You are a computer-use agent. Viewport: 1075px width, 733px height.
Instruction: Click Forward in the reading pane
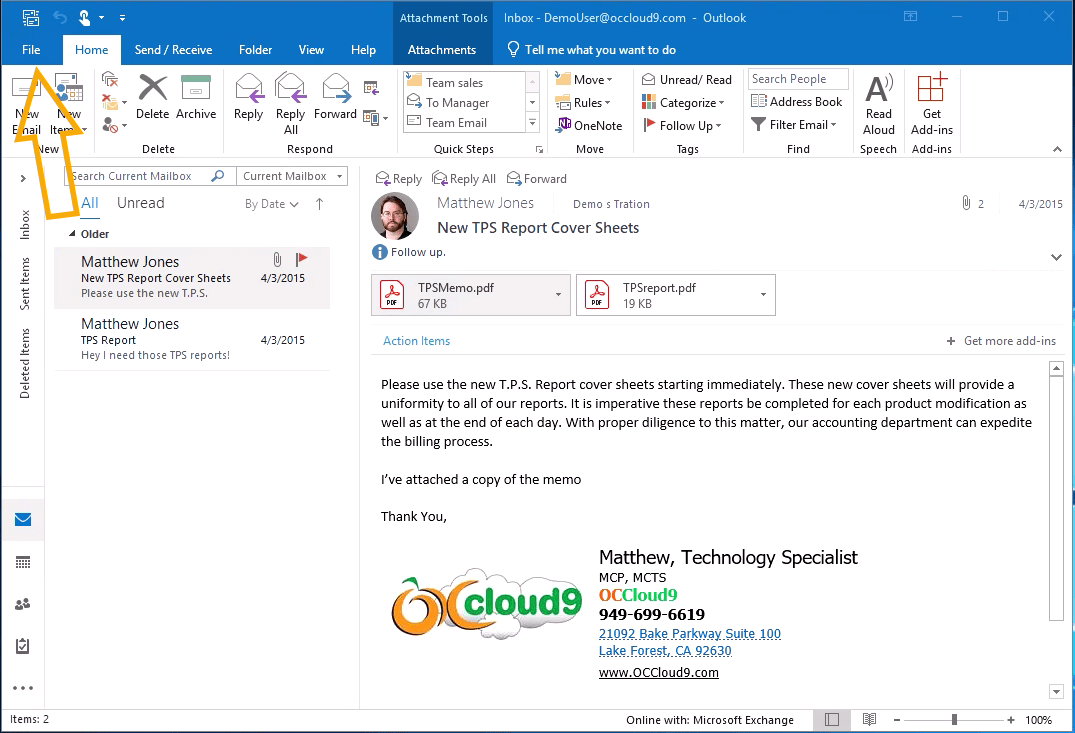click(537, 178)
